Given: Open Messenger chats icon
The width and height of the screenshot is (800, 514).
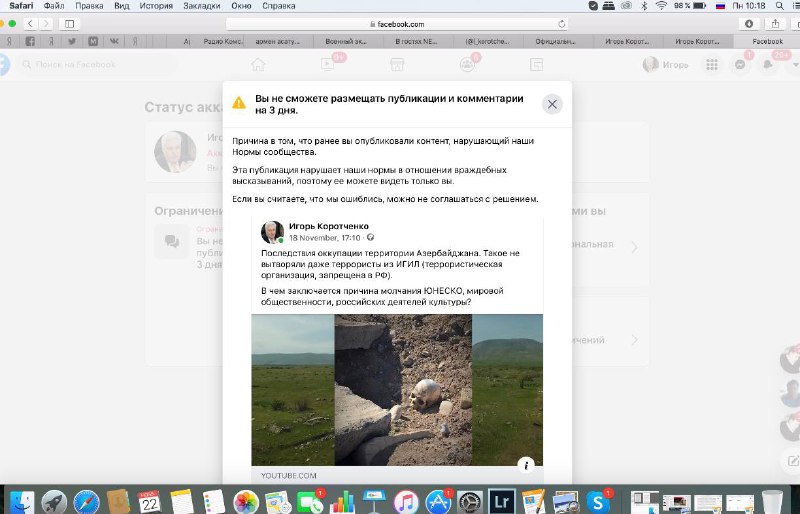Looking at the screenshot, I should 740,65.
